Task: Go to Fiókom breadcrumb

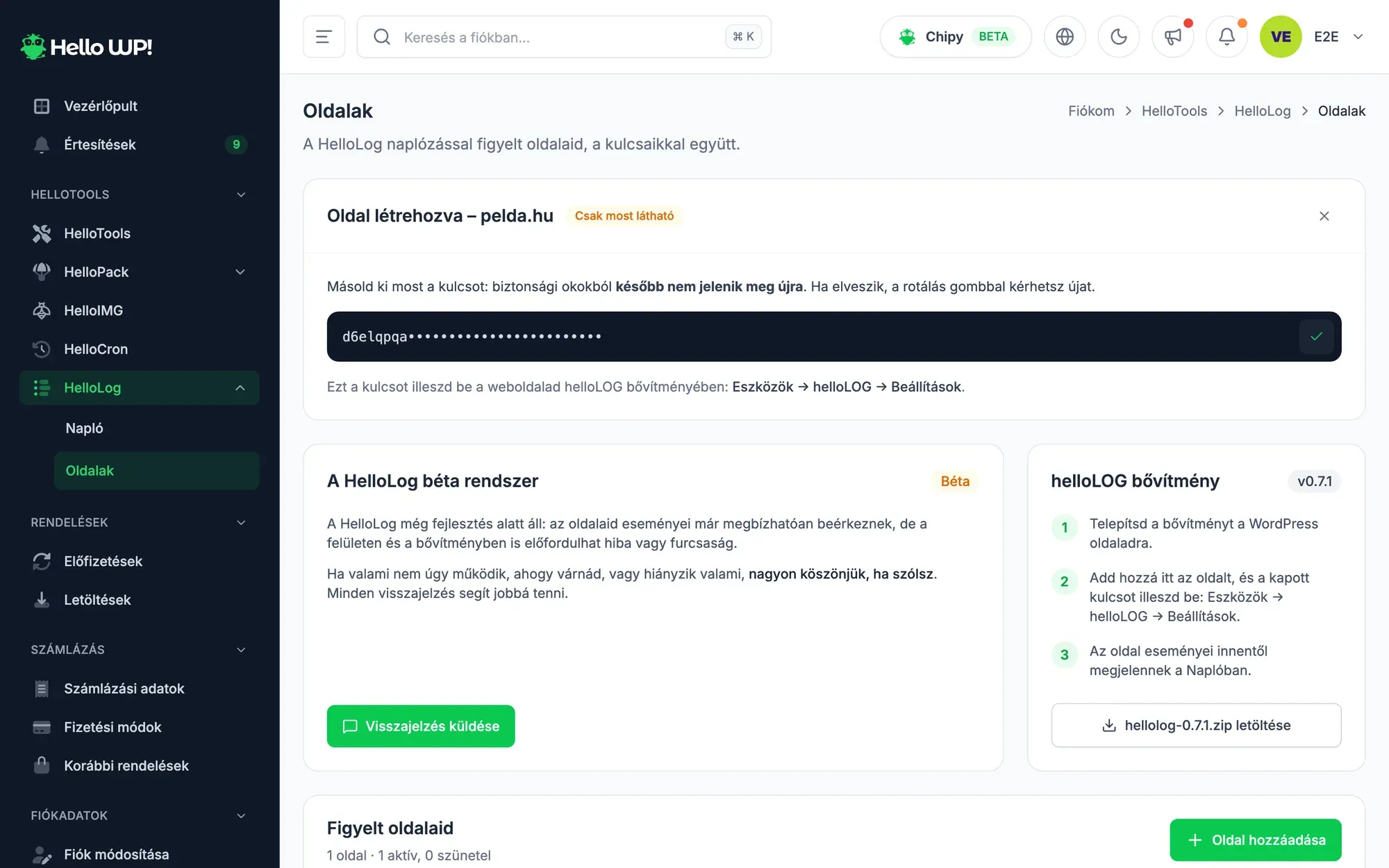Action: [x=1091, y=111]
